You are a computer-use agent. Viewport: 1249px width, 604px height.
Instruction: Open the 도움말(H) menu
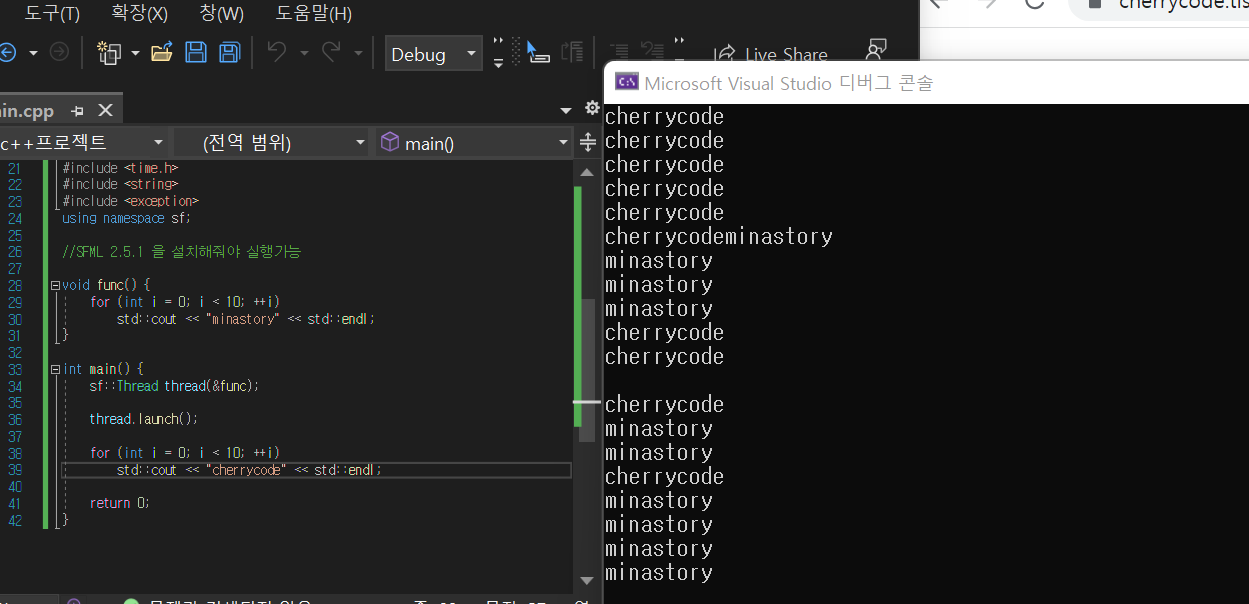coord(313,14)
